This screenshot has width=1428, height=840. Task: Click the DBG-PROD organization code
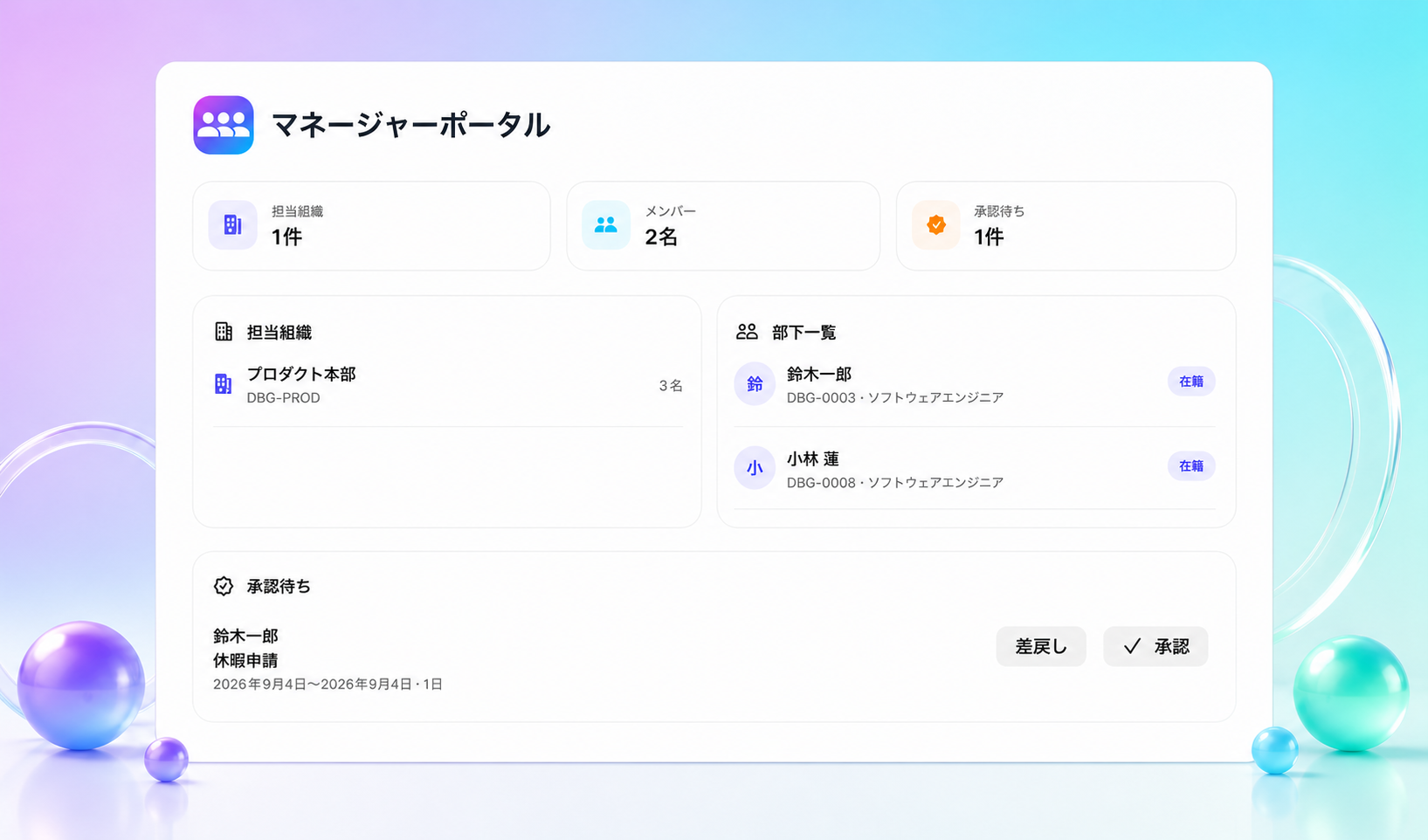pos(283,398)
